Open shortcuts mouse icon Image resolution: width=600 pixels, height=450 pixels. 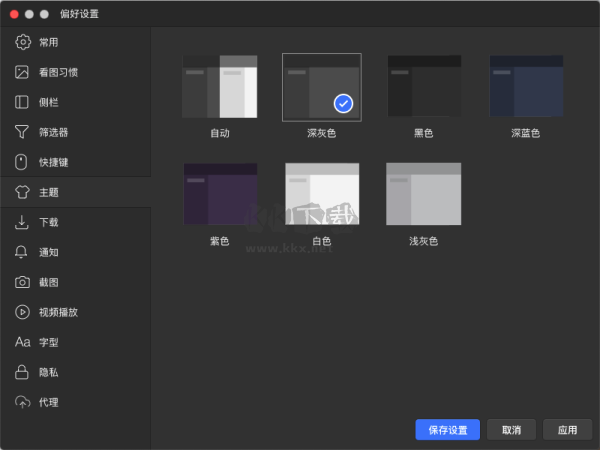(x=22, y=162)
